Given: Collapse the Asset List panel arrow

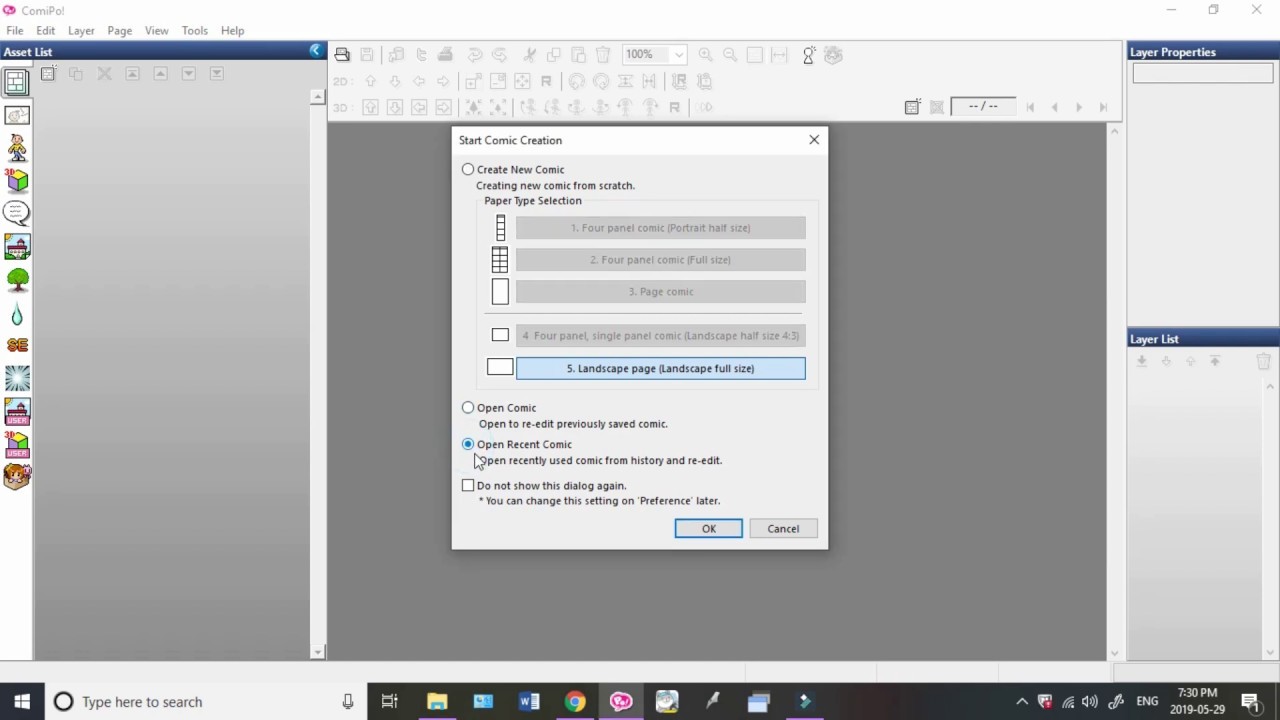Looking at the screenshot, I should pos(316,51).
